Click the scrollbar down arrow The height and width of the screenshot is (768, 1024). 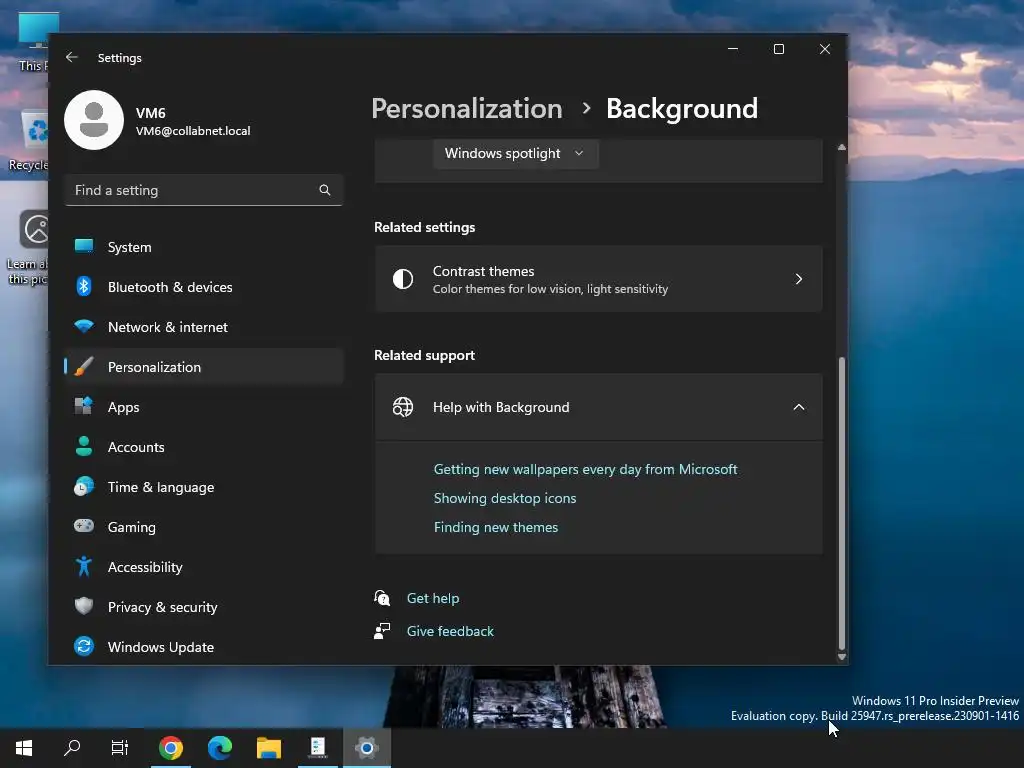(842, 657)
